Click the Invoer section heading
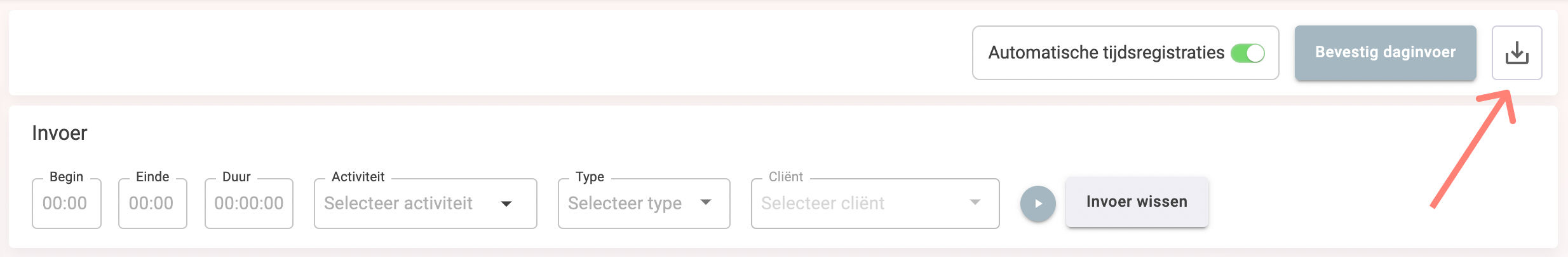Screen dimensions: 1568x257 pos(60,133)
